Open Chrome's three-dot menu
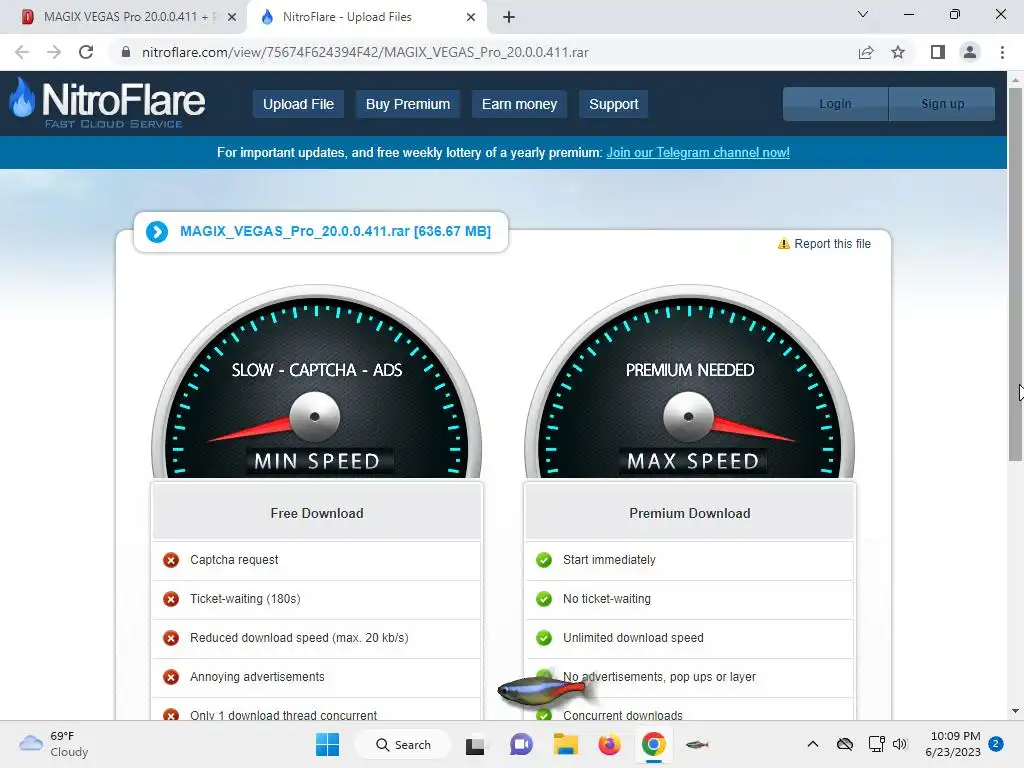Screen dimensions: 1024x768 tap(1002, 52)
